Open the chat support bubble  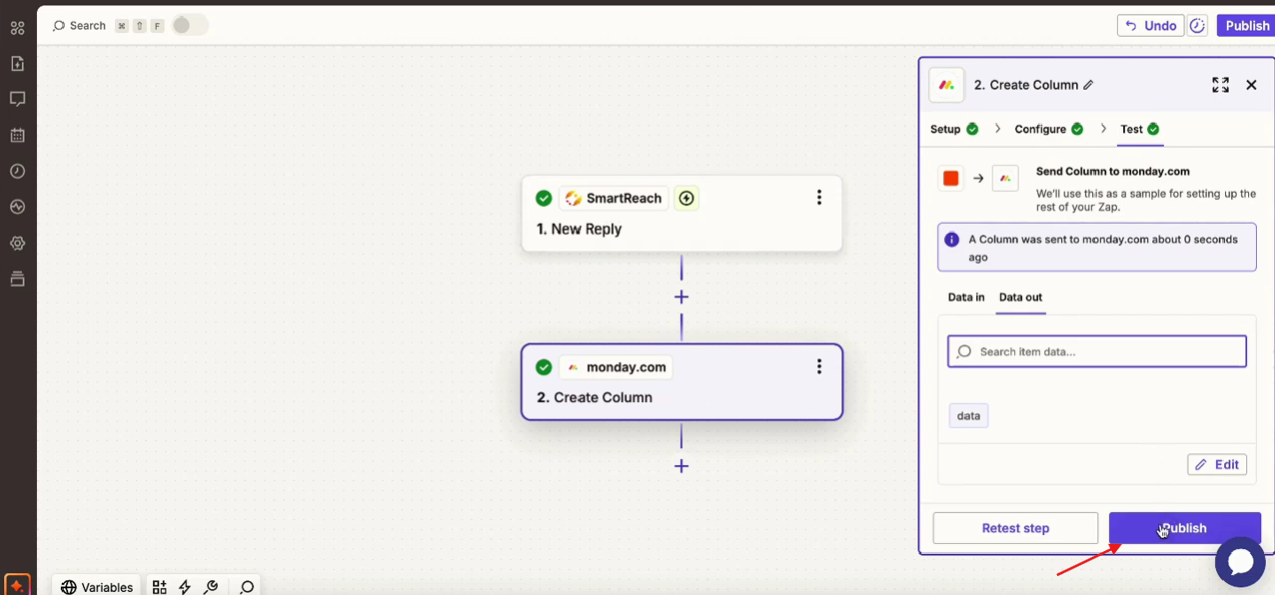1240,562
